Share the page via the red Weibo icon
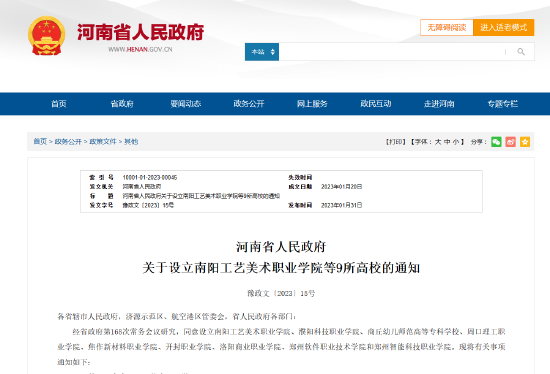The height and width of the screenshot is (374, 550). click(x=510, y=142)
